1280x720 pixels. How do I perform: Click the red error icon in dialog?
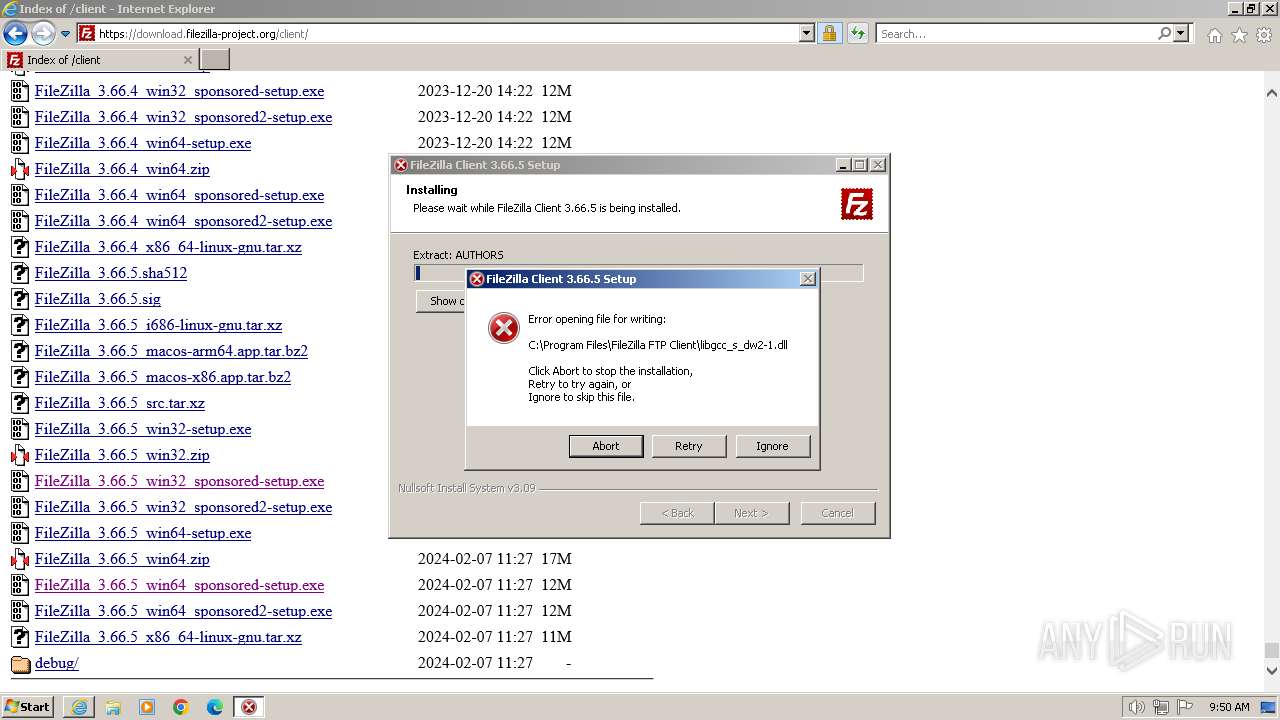pos(503,327)
